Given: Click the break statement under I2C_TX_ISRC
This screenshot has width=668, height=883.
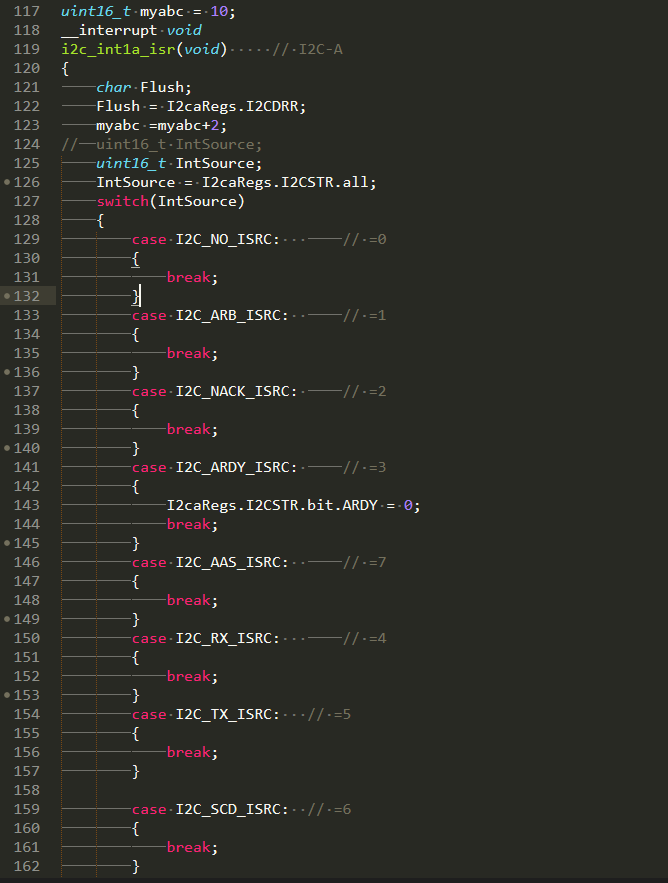Looking at the screenshot, I should 191,752.
